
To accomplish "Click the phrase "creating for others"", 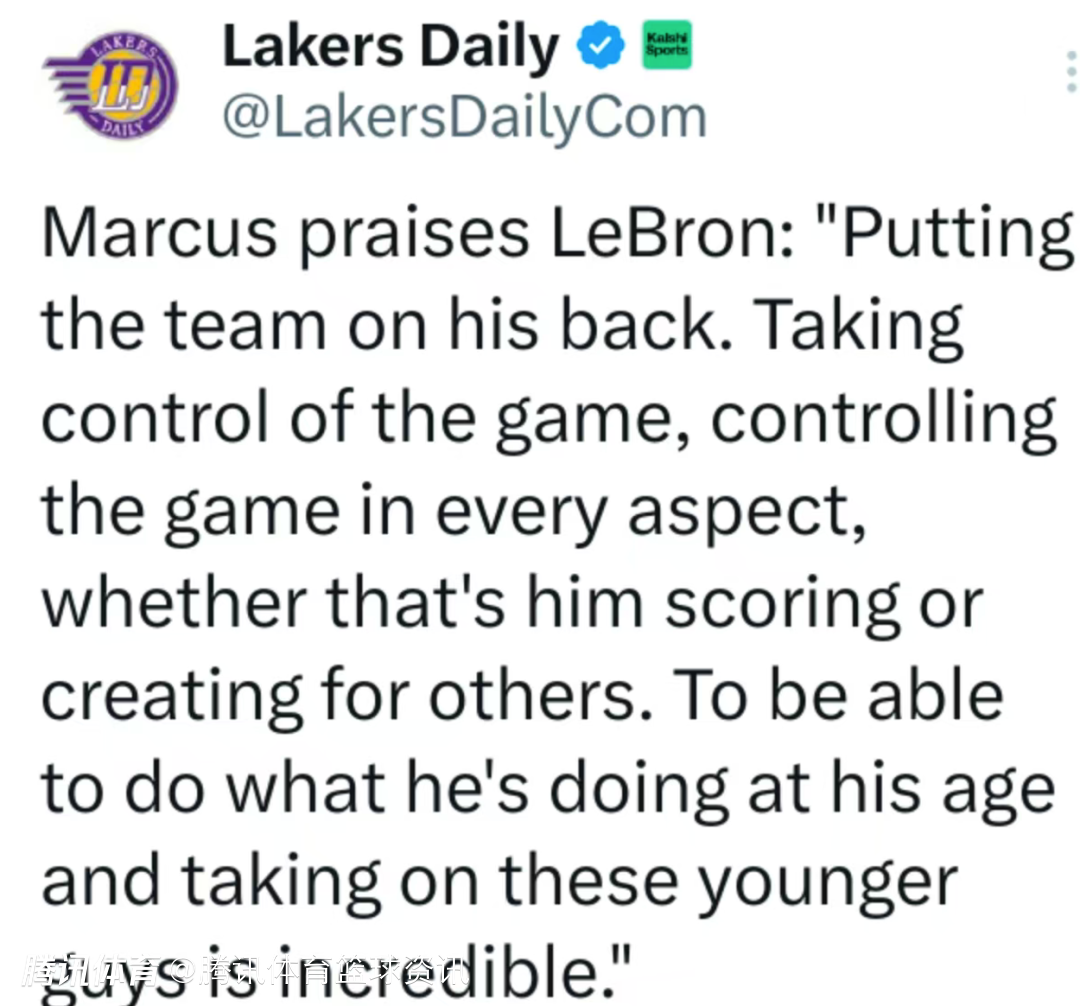I will tap(338, 697).
